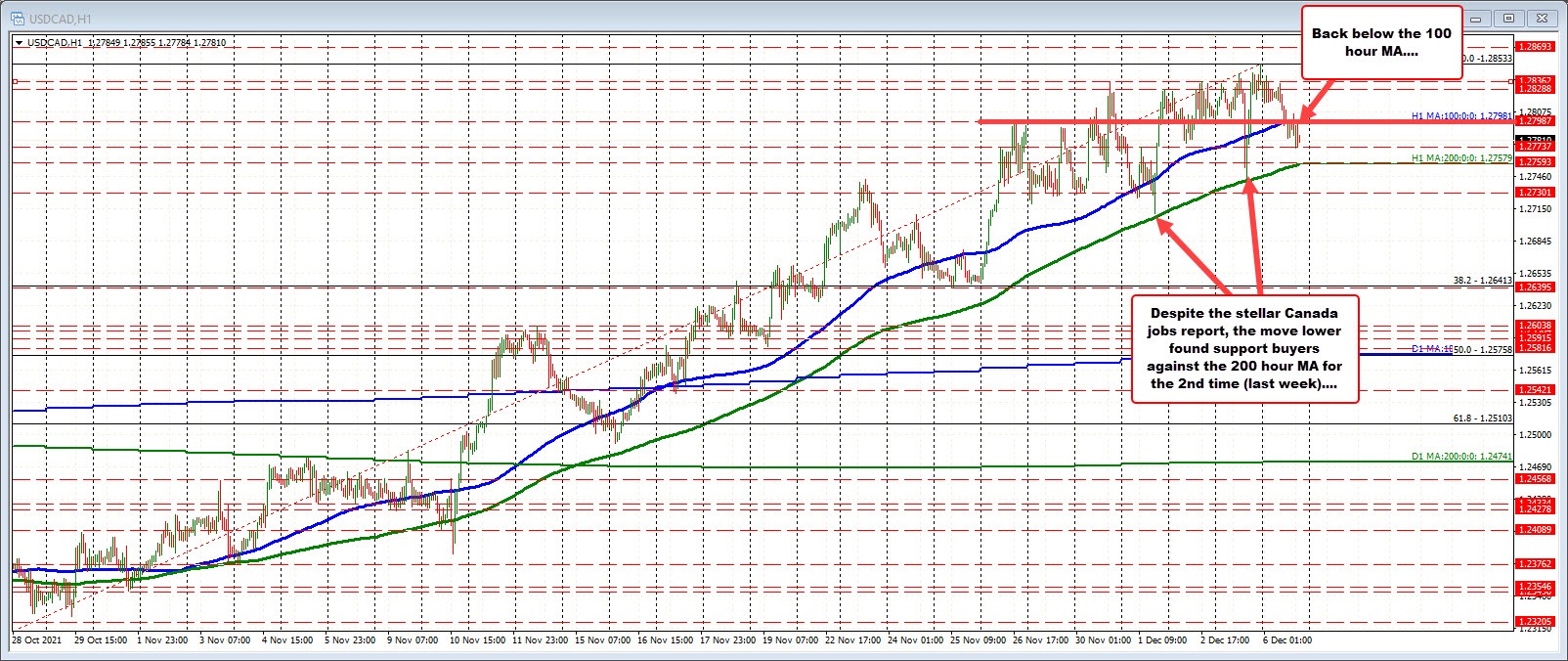Click the USDCAD,H1 window title text
The image size is (1568, 661).
pos(59,19)
